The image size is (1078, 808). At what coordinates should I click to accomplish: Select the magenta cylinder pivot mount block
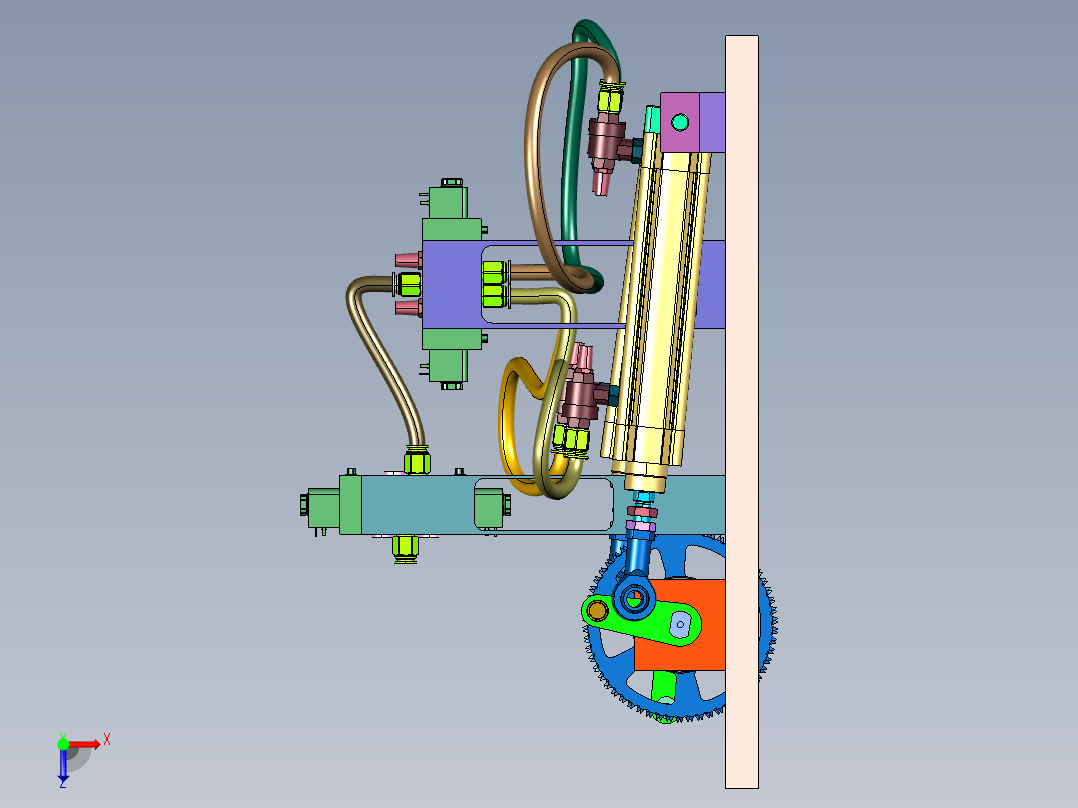pyautogui.click(x=679, y=122)
